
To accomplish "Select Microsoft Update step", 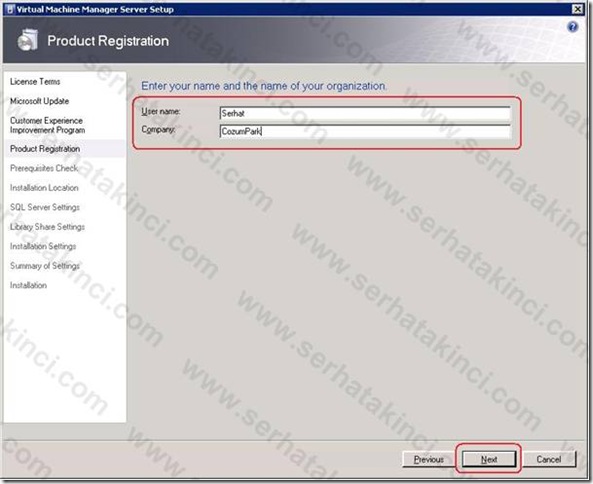I will tap(39, 101).
